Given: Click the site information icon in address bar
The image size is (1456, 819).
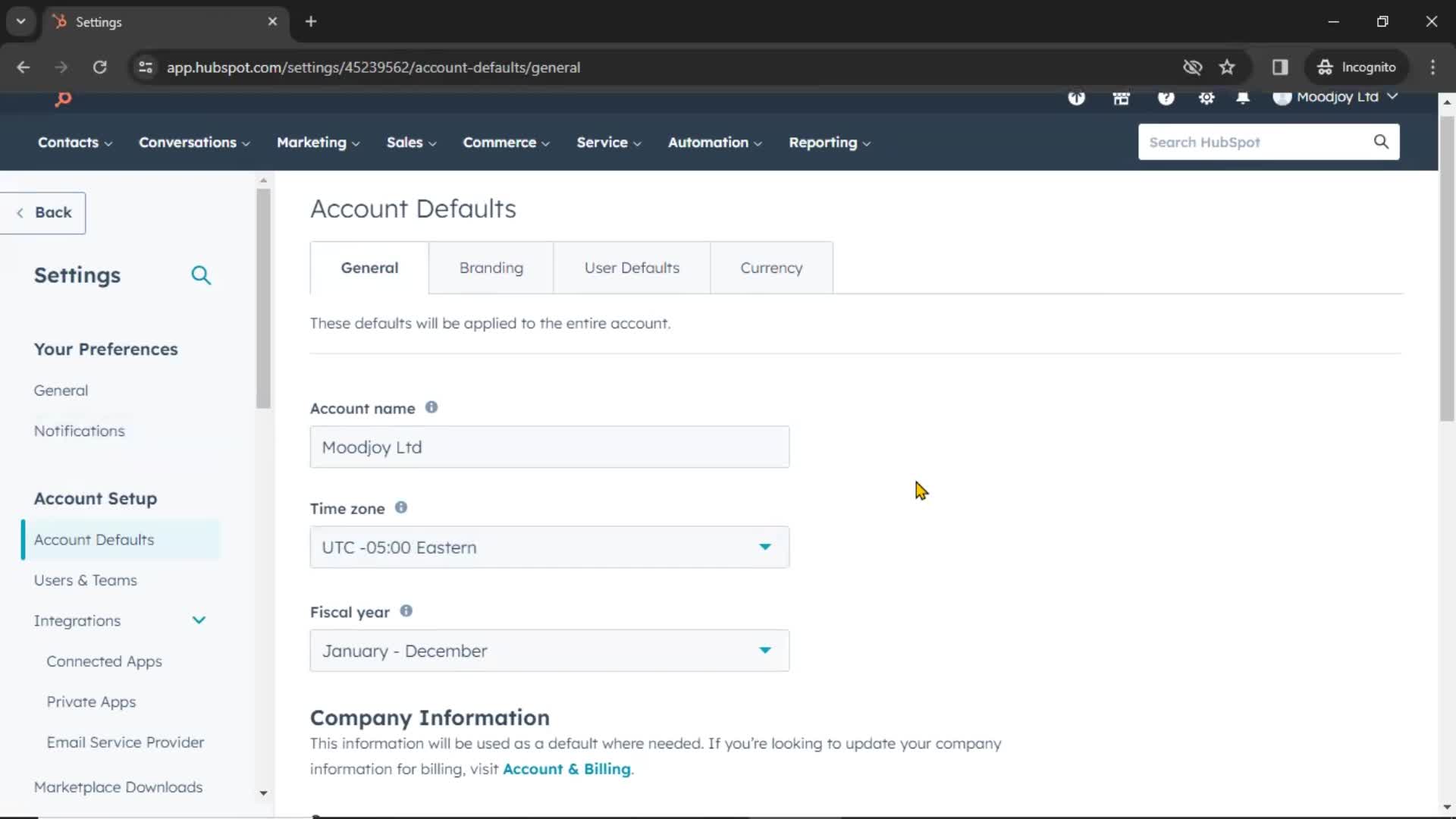Looking at the screenshot, I should (146, 67).
